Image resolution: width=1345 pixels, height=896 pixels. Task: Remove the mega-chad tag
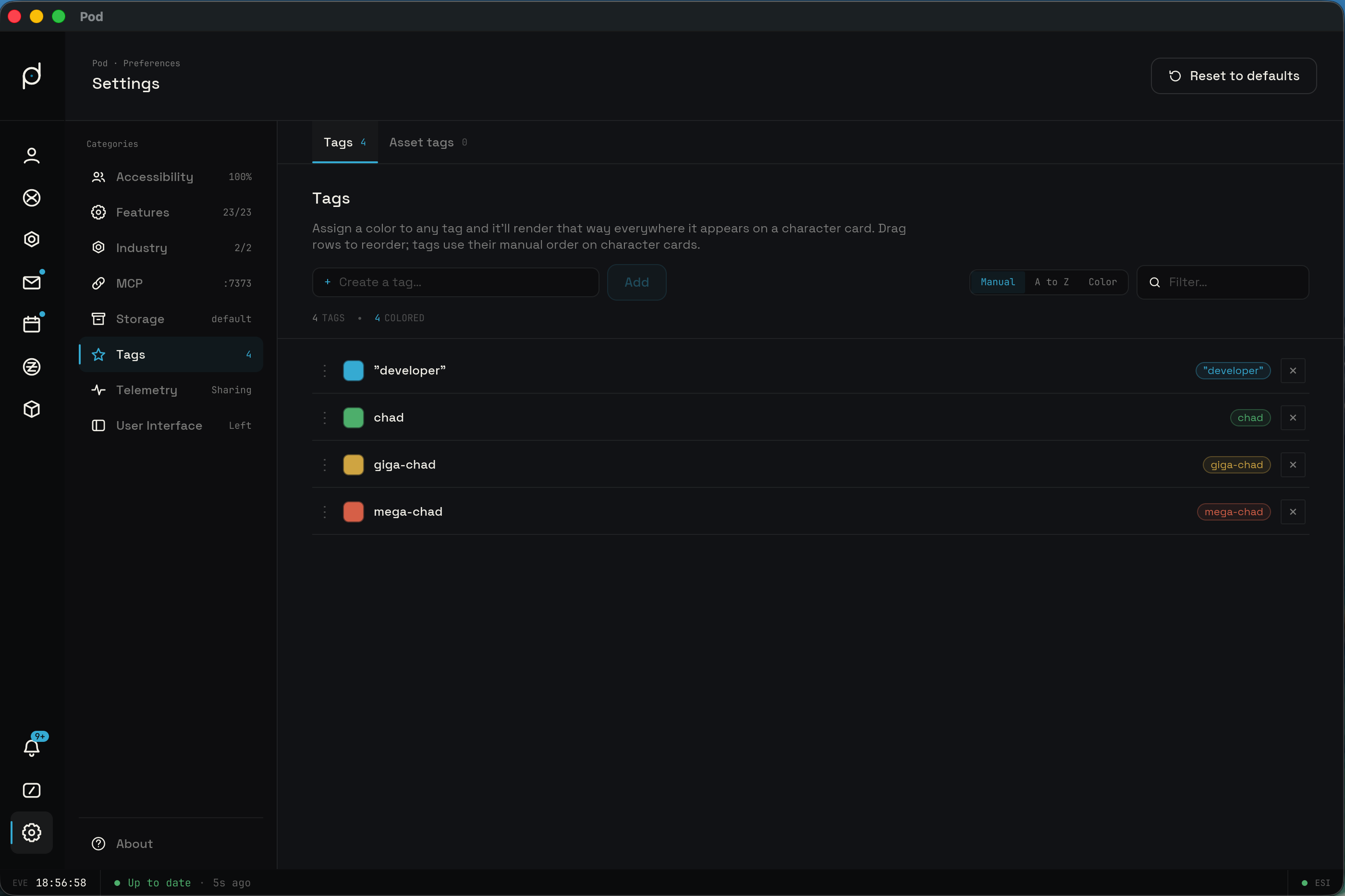coord(1293,512)
